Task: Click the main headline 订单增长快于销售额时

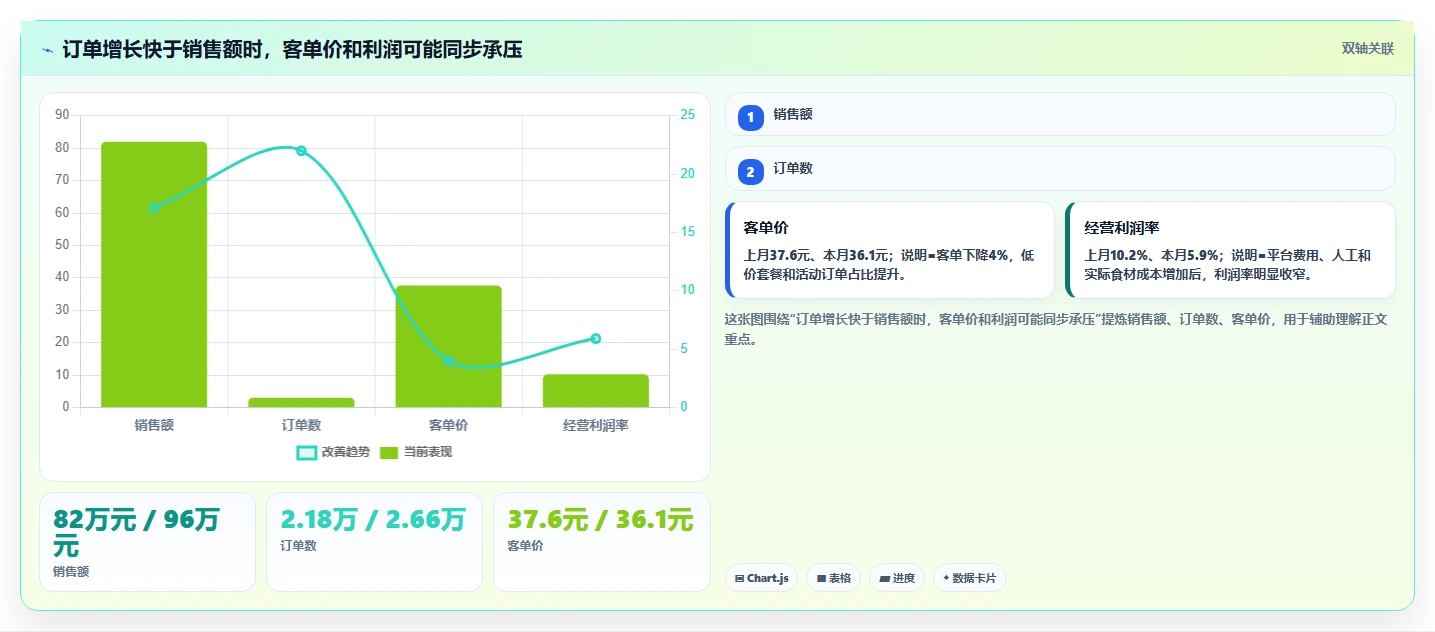Action: tap(292, 50)
